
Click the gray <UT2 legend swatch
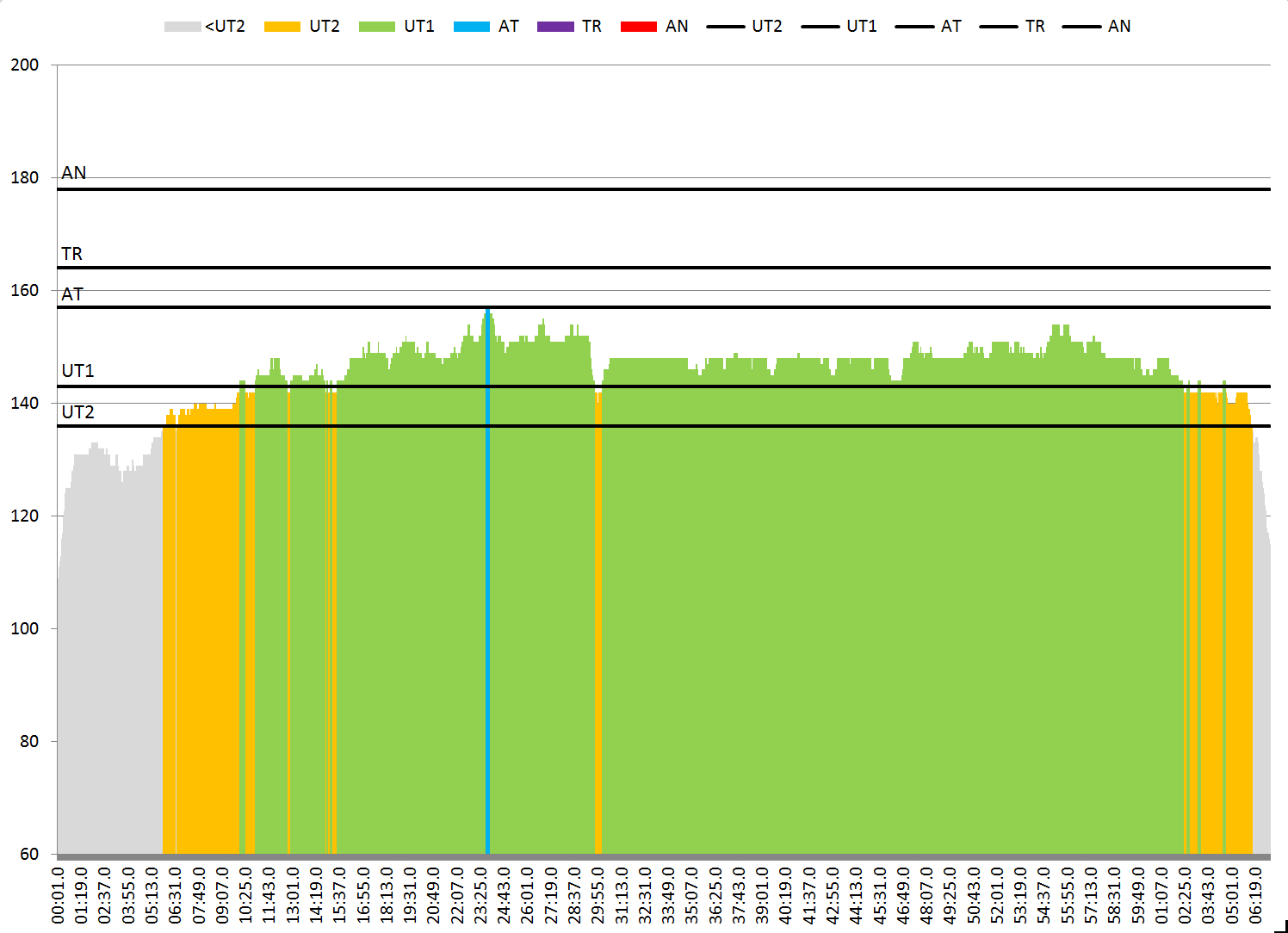(182, 27)
